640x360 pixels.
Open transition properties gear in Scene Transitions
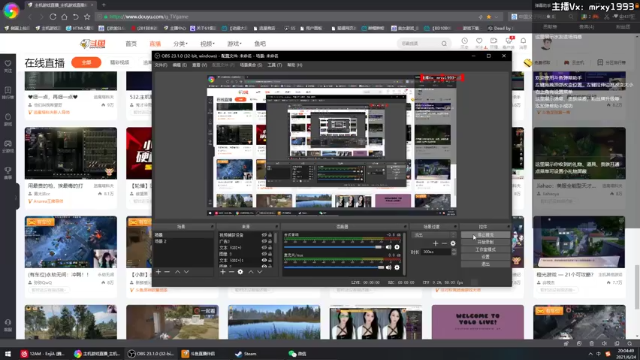coord(453,244)
